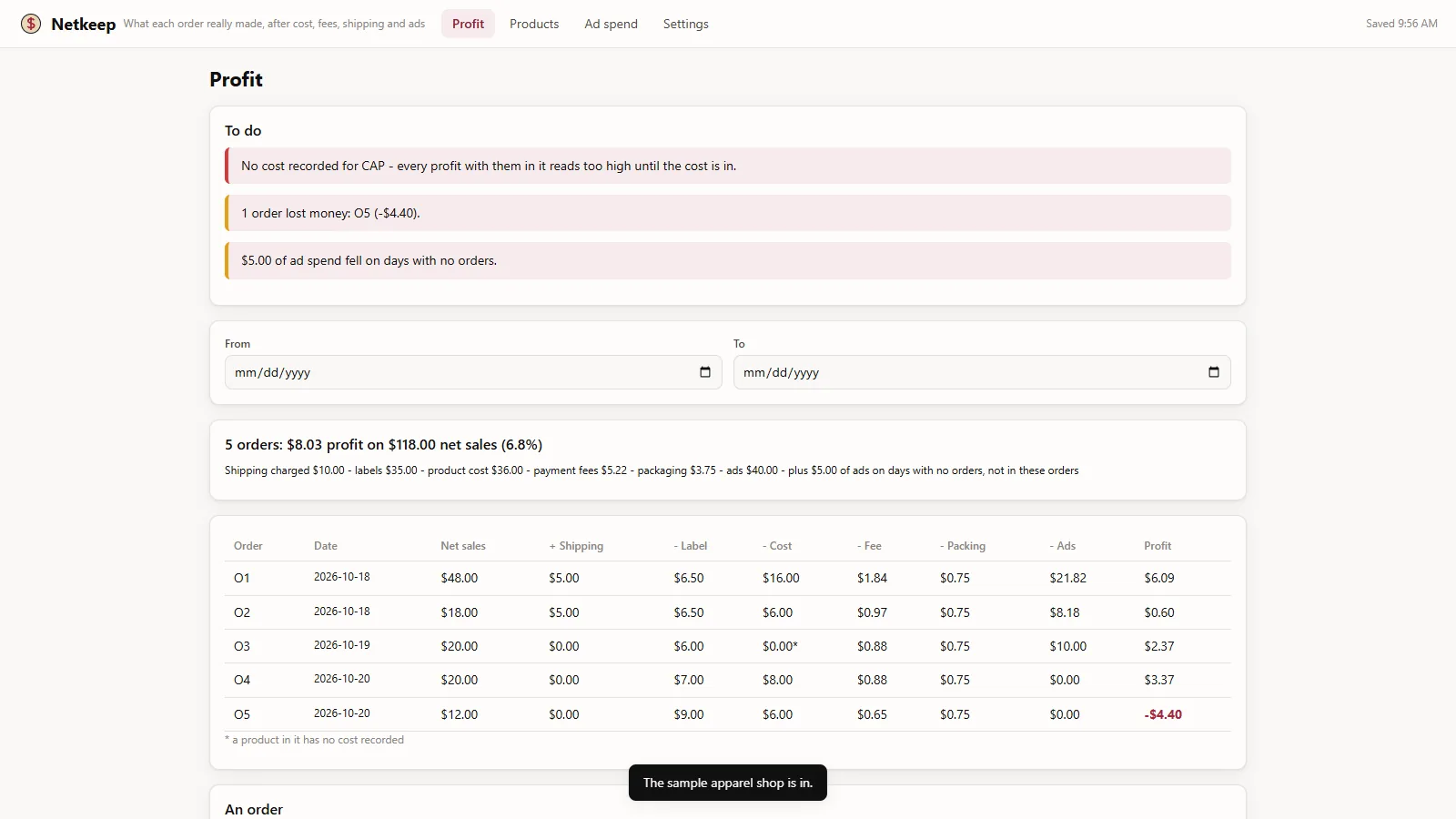The width and height of the screenshot is (1456, 819).
Task: Go to the Ad spend tab
Action: point(611,24)
